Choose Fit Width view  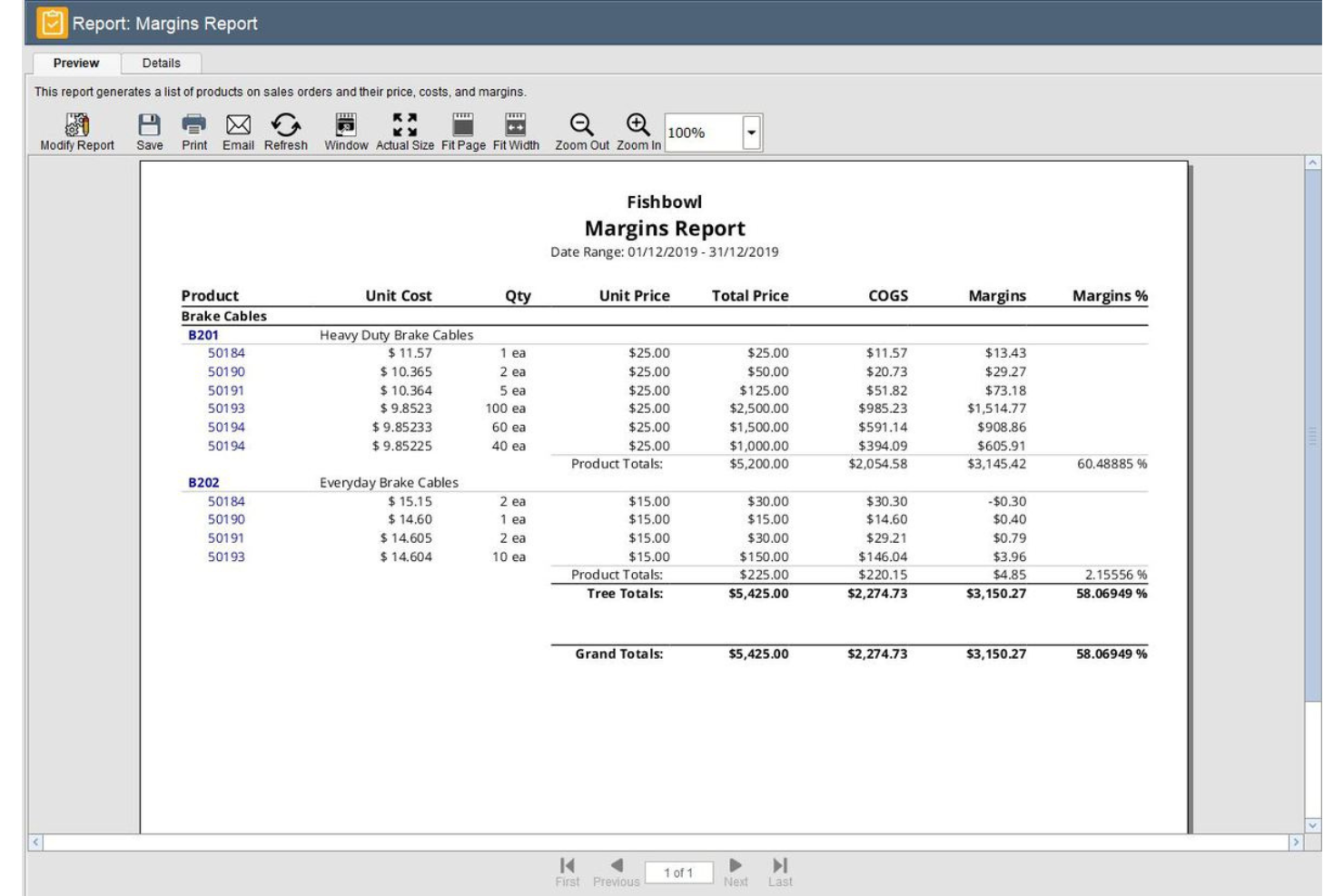pyautogui.click(x=516, y=132)
